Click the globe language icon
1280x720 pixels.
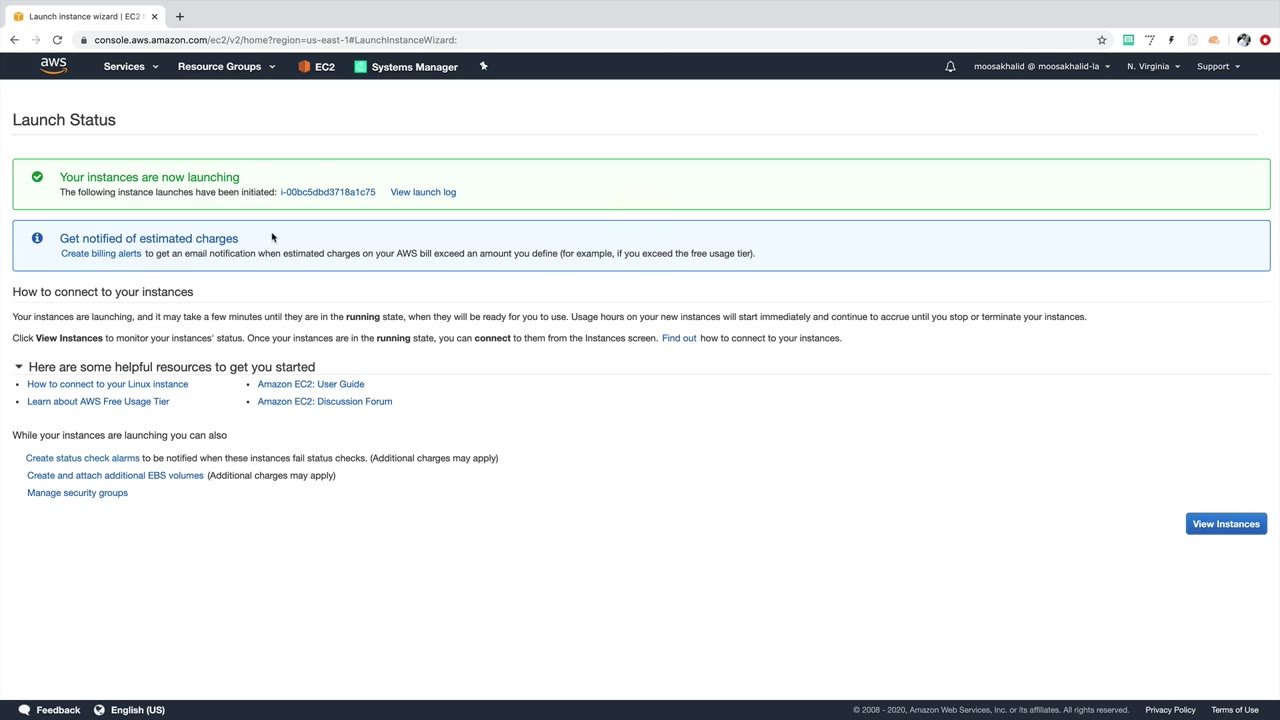pyautogui.click(x=99, y=710)
